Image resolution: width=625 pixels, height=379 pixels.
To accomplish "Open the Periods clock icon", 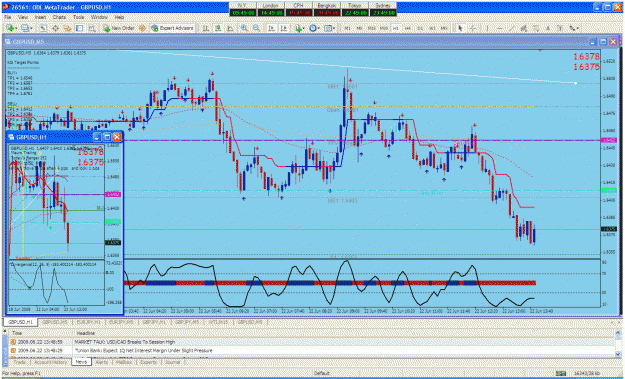I will coord(313,28).
